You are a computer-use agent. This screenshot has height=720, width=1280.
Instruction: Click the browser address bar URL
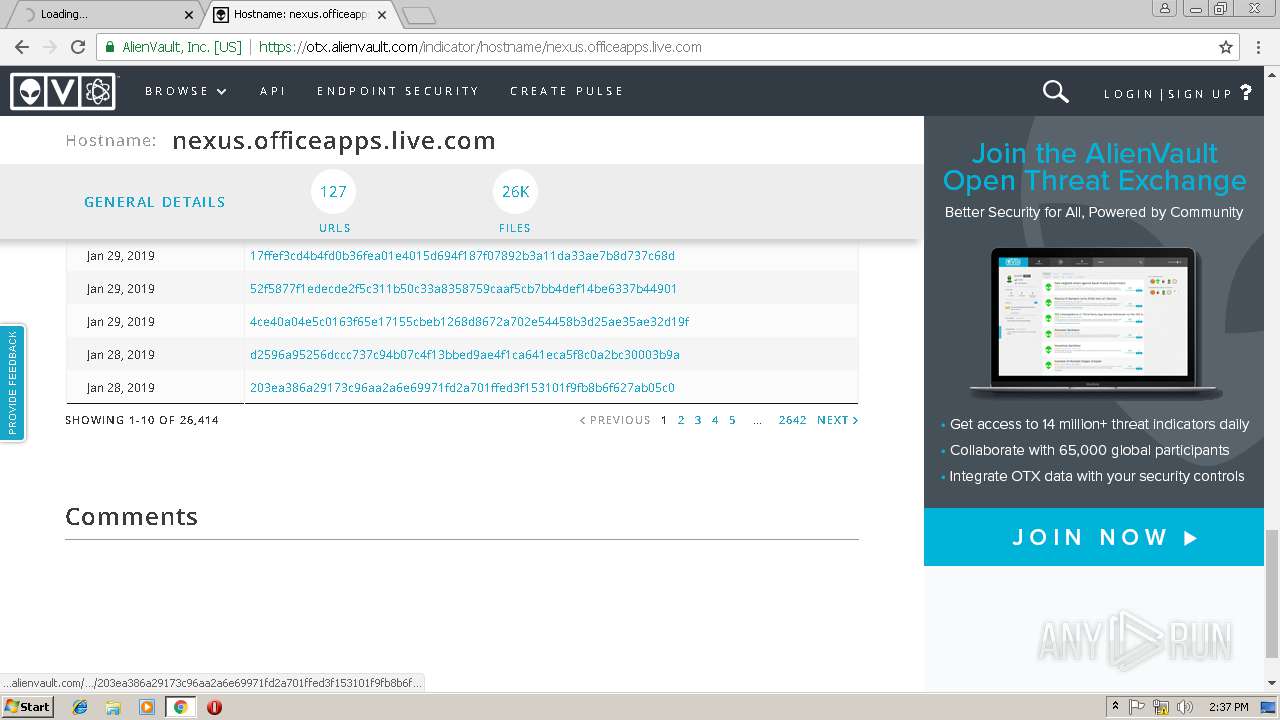tap(480, 47)
